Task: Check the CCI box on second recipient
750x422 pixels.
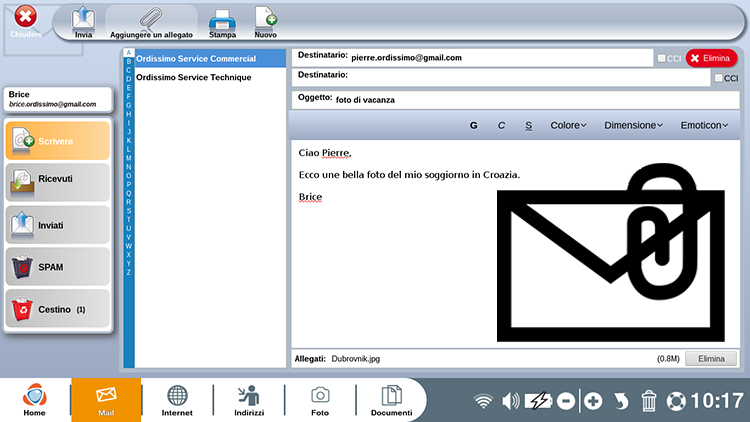Action: point(717,77)
